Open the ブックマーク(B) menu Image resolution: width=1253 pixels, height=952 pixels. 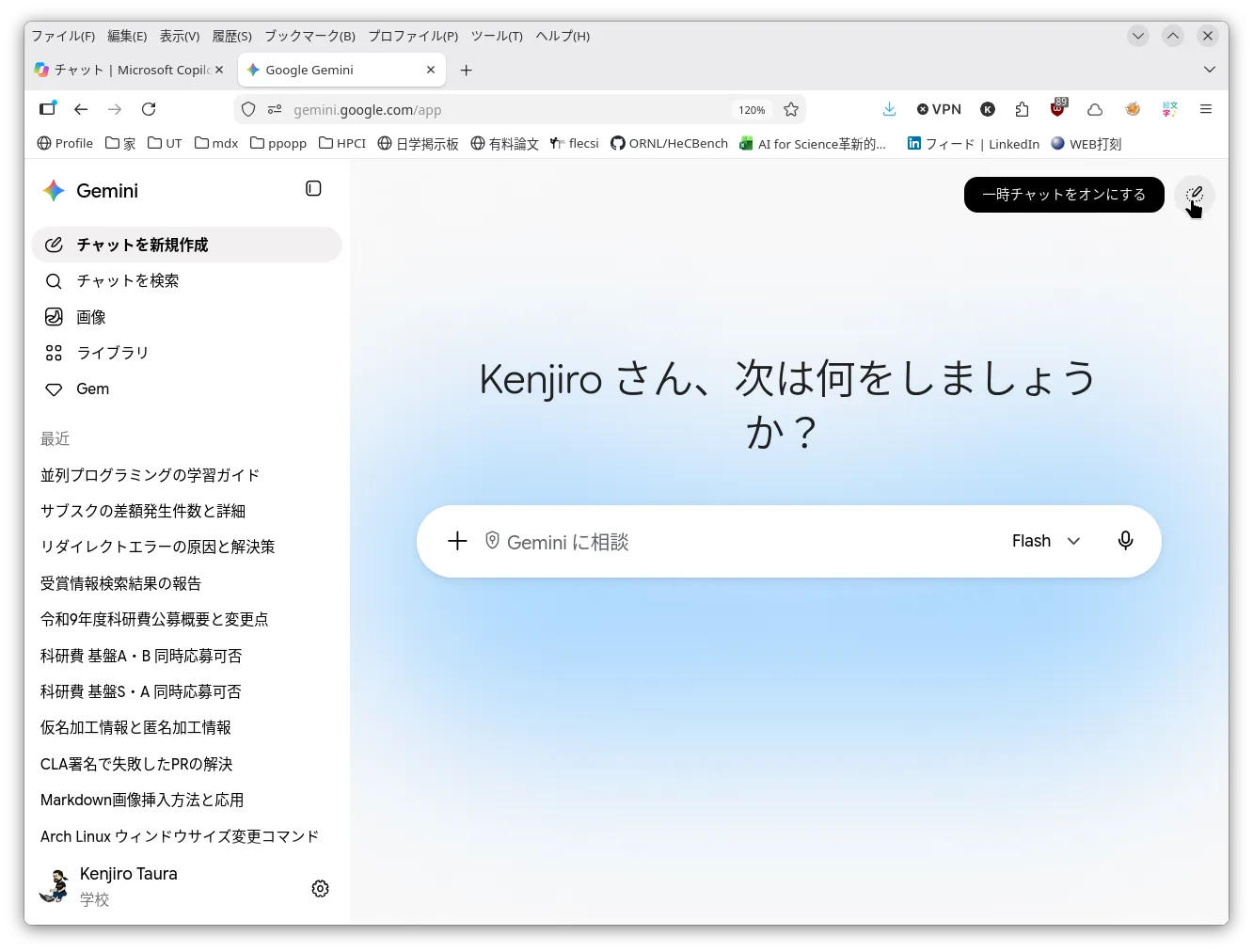pyautogui.click(x=309, y=36)
